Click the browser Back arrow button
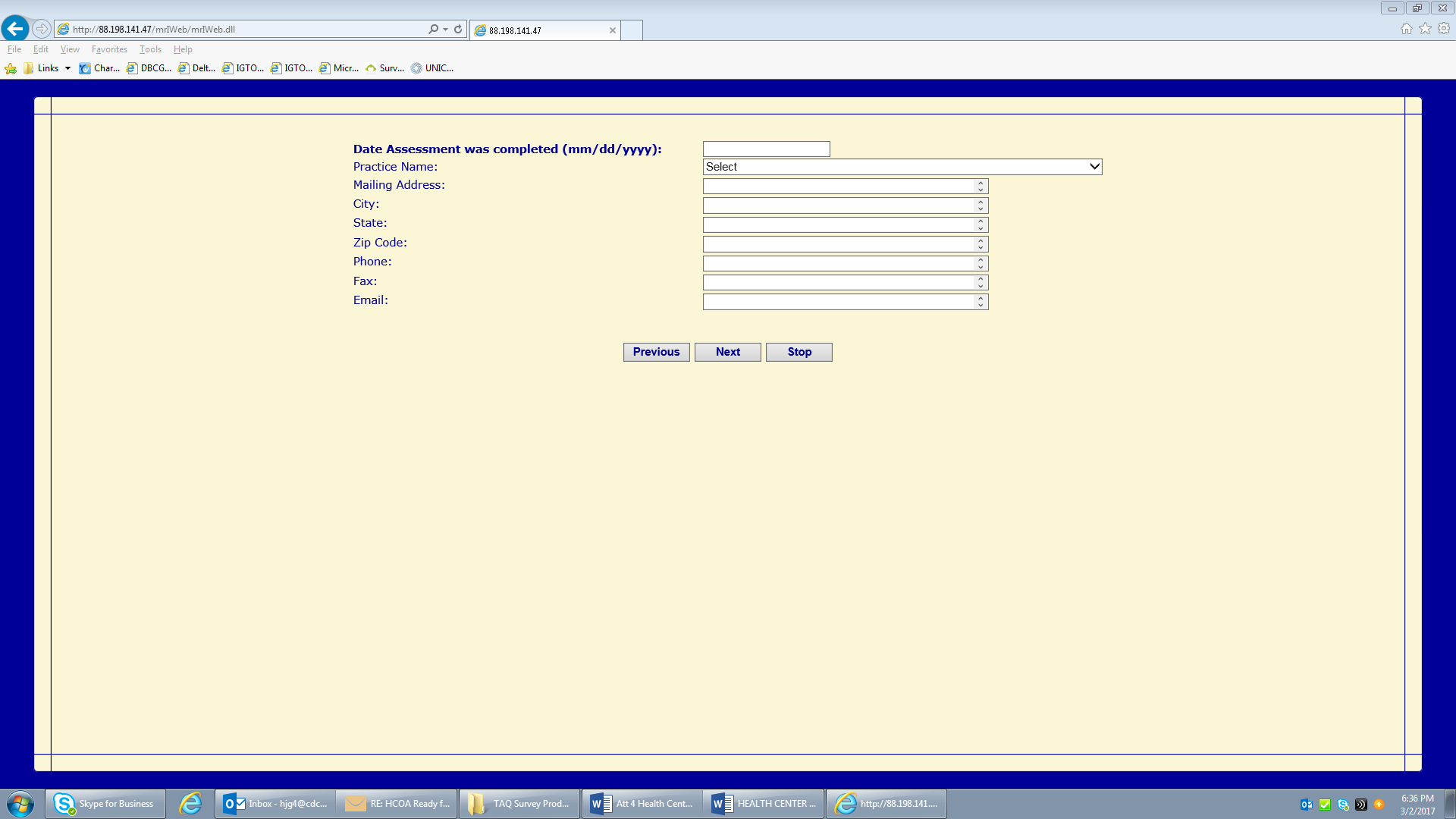This screenshot has width=1456, height=819. tap(14, 29)
